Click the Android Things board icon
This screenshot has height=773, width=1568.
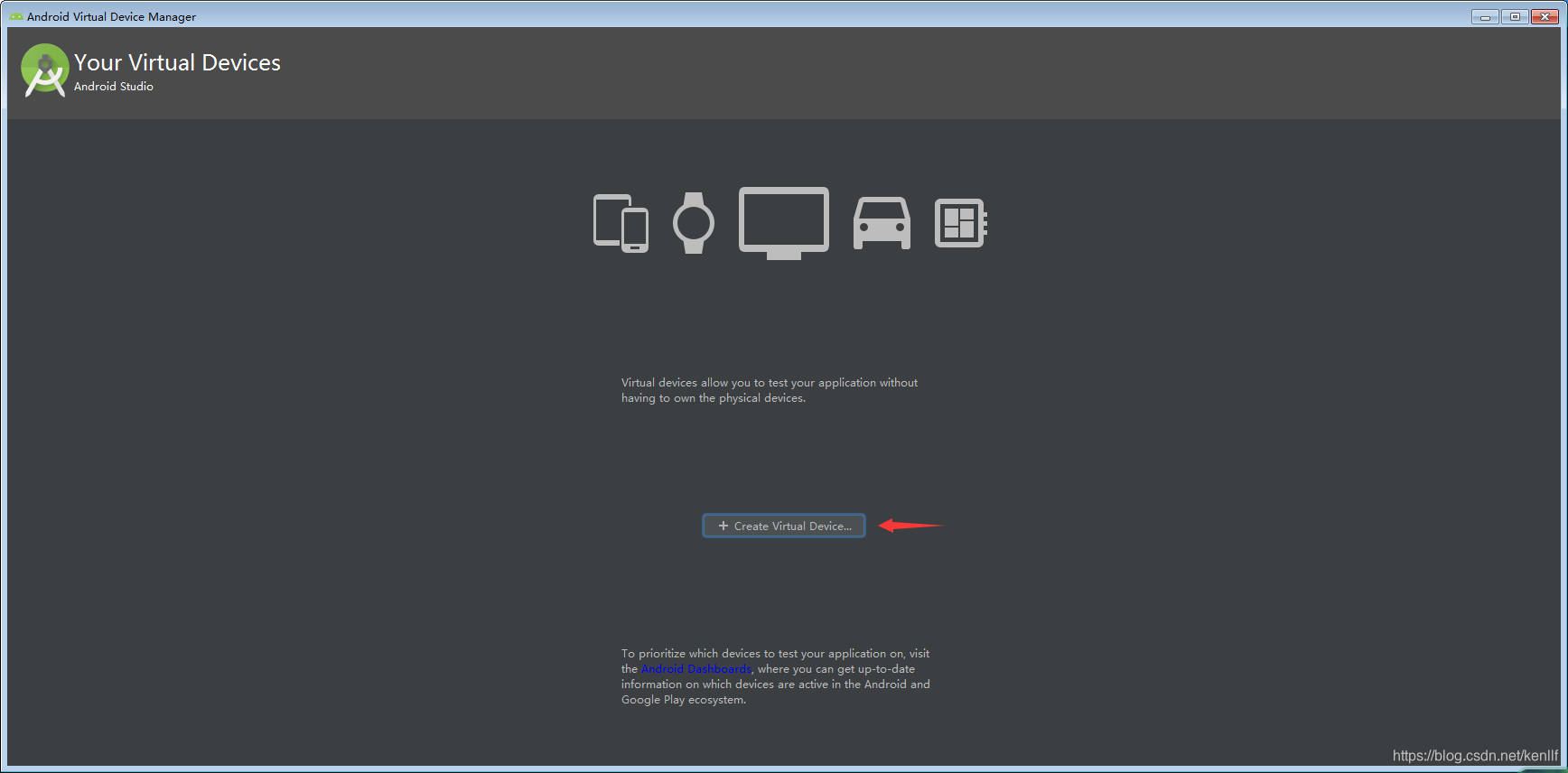click(x=960, y=223)
